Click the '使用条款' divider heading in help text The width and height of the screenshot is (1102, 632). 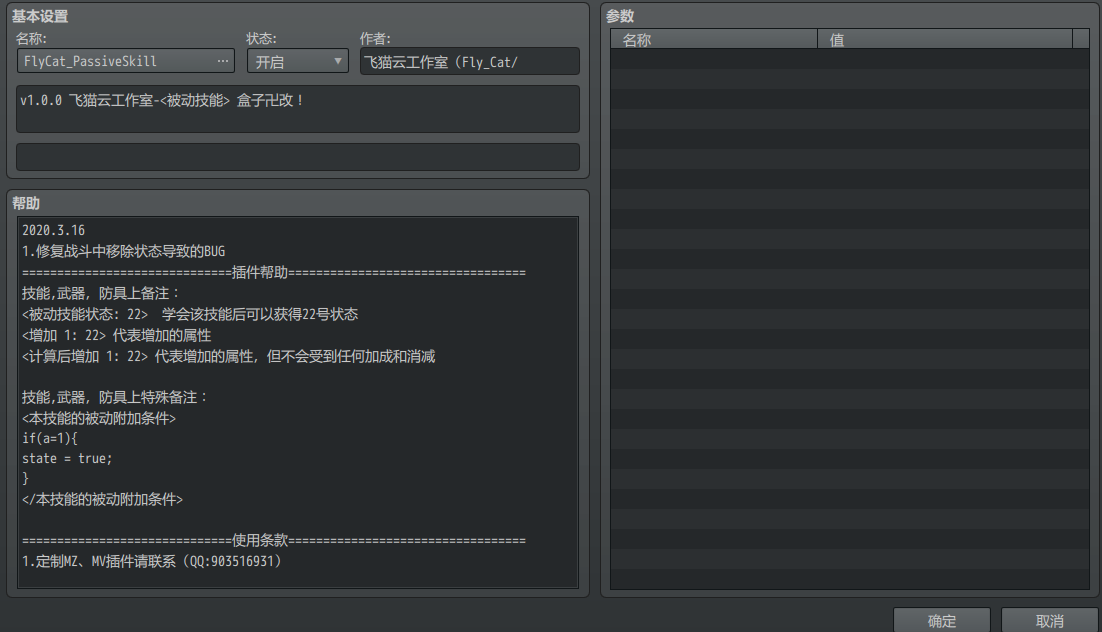260,540
